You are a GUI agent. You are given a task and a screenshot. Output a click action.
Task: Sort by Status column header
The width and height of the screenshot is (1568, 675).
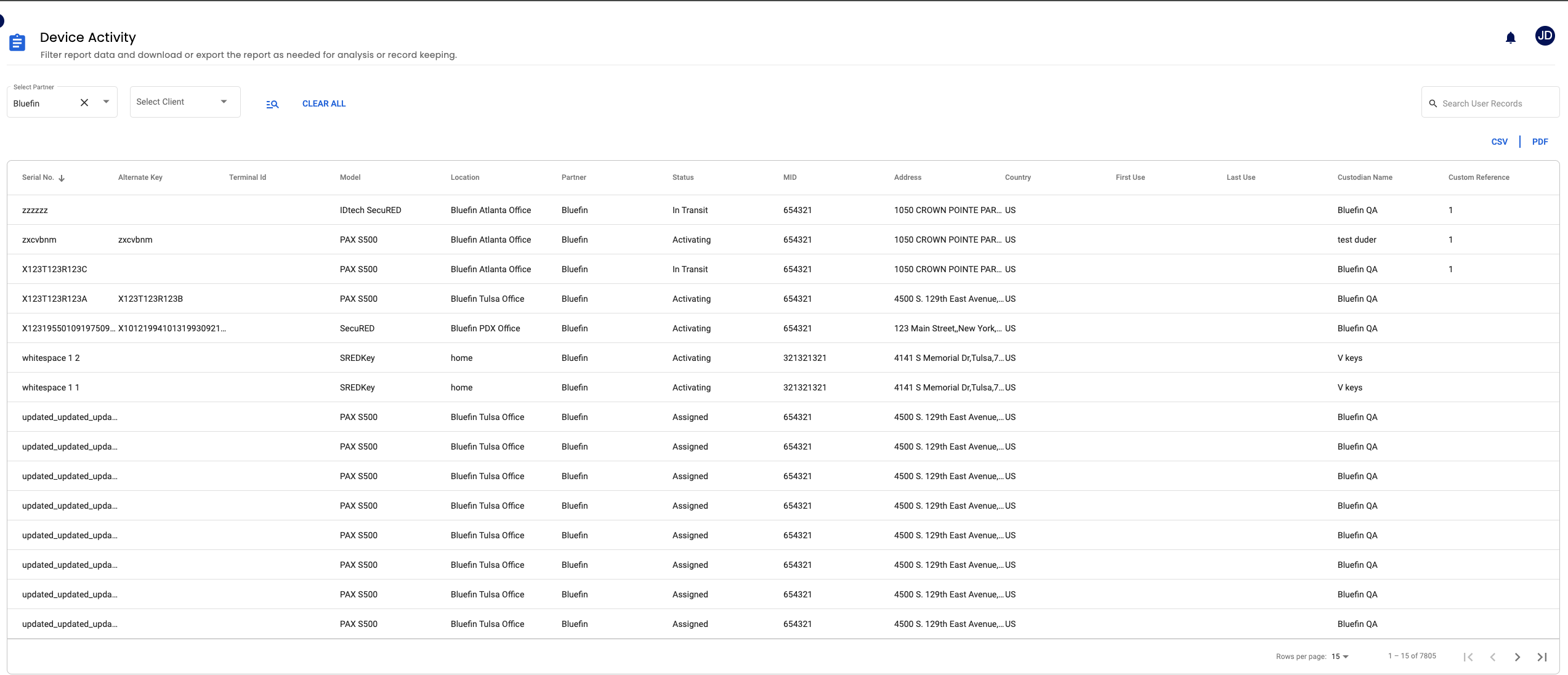[683, 177]
